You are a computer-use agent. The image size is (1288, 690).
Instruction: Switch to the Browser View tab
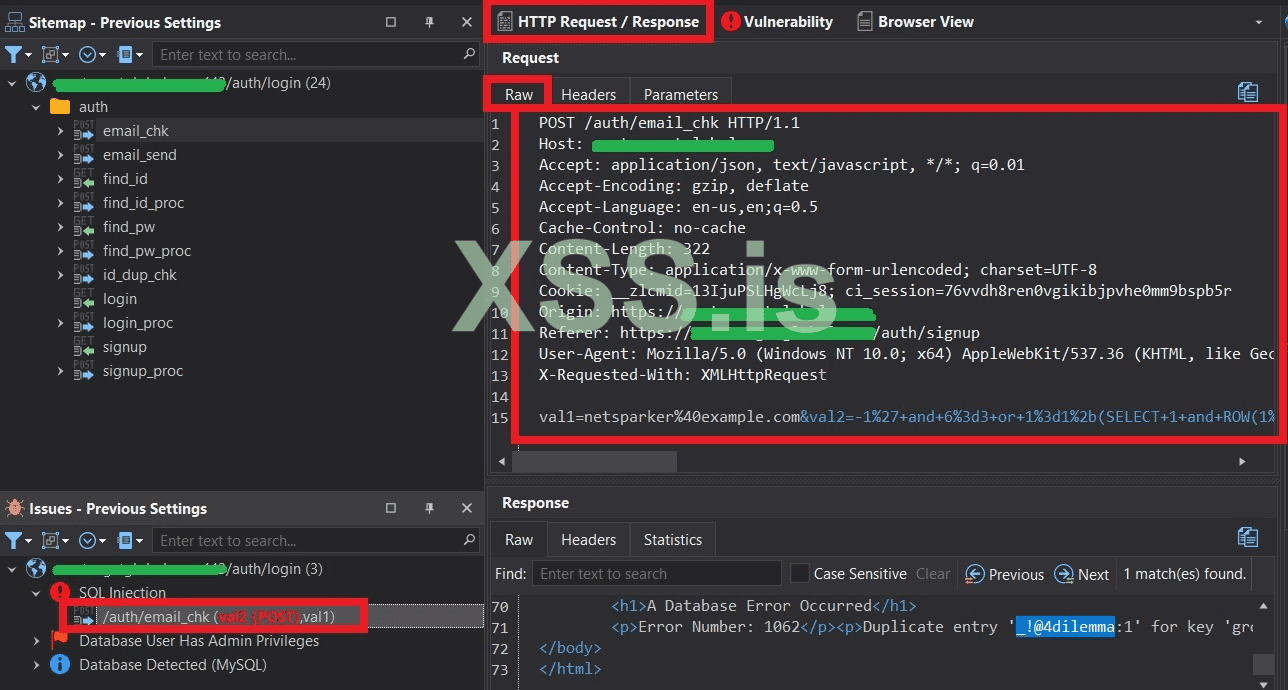pos(915,22)
